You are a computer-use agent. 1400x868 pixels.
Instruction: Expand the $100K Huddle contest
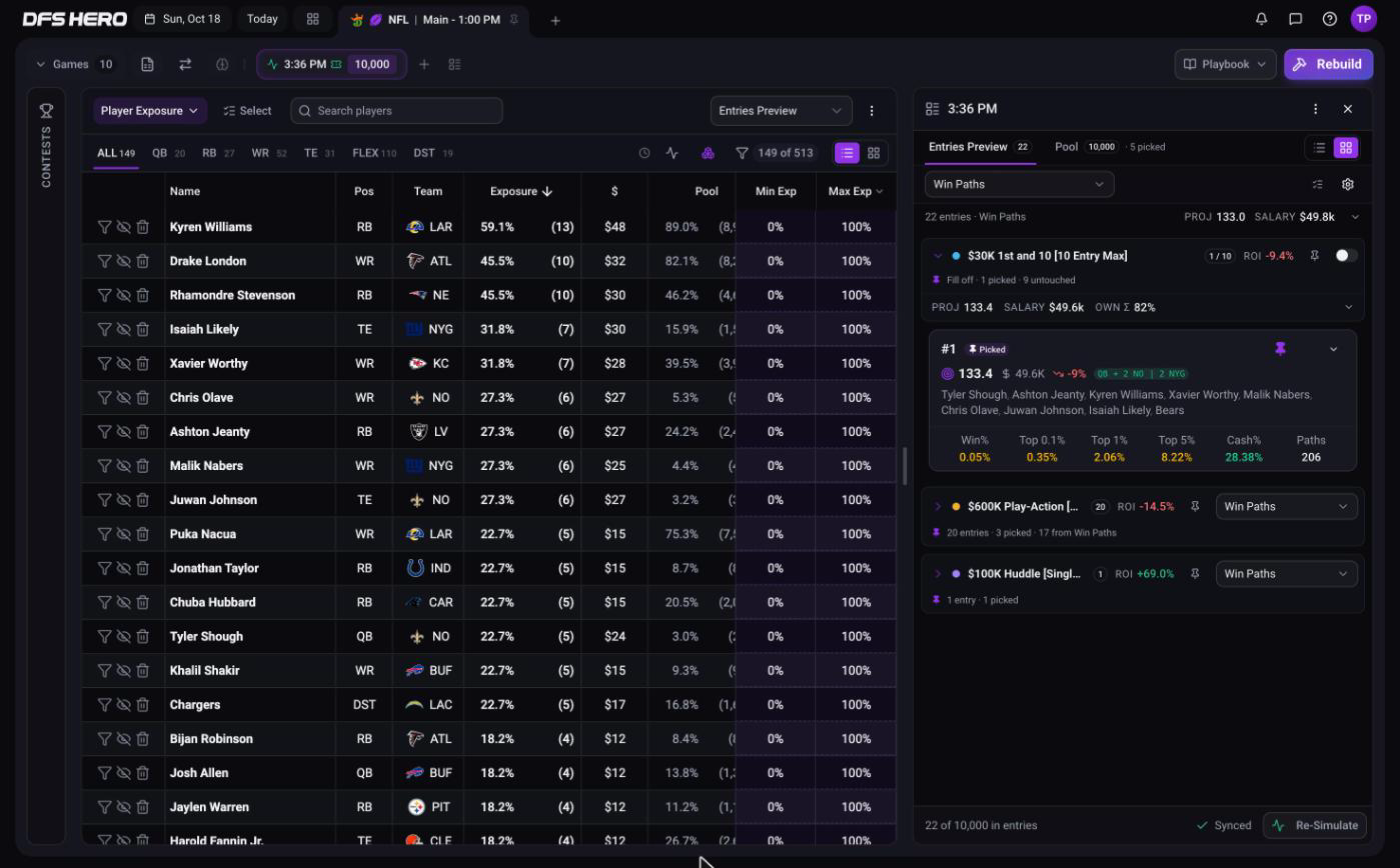coord(937,574)
